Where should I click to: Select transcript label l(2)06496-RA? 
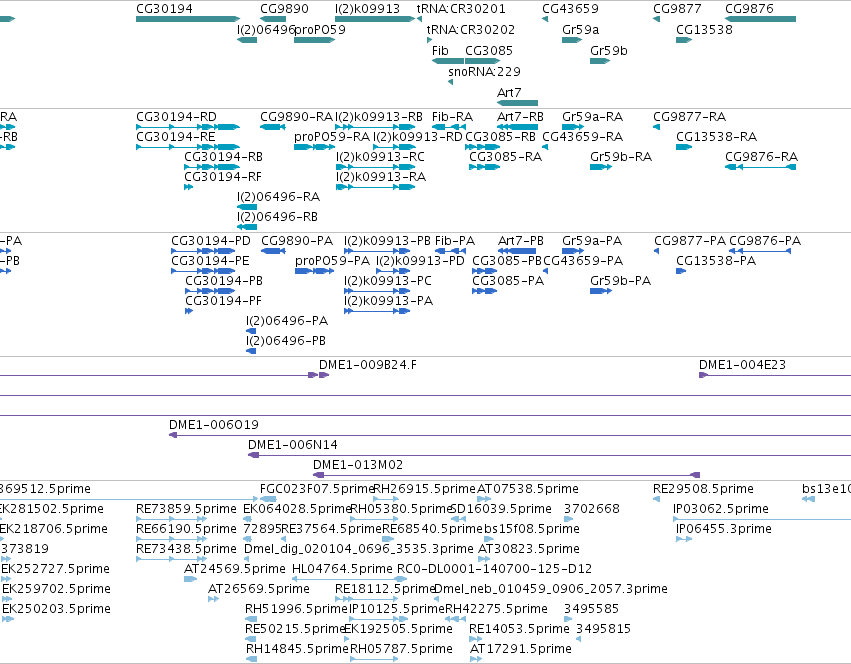(x=278, y=197)
